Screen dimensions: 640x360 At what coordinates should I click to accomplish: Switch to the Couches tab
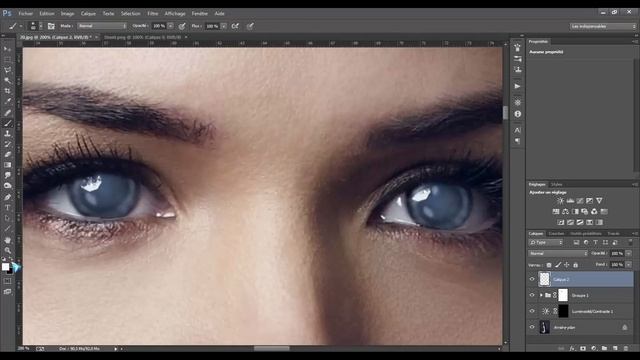556,233
